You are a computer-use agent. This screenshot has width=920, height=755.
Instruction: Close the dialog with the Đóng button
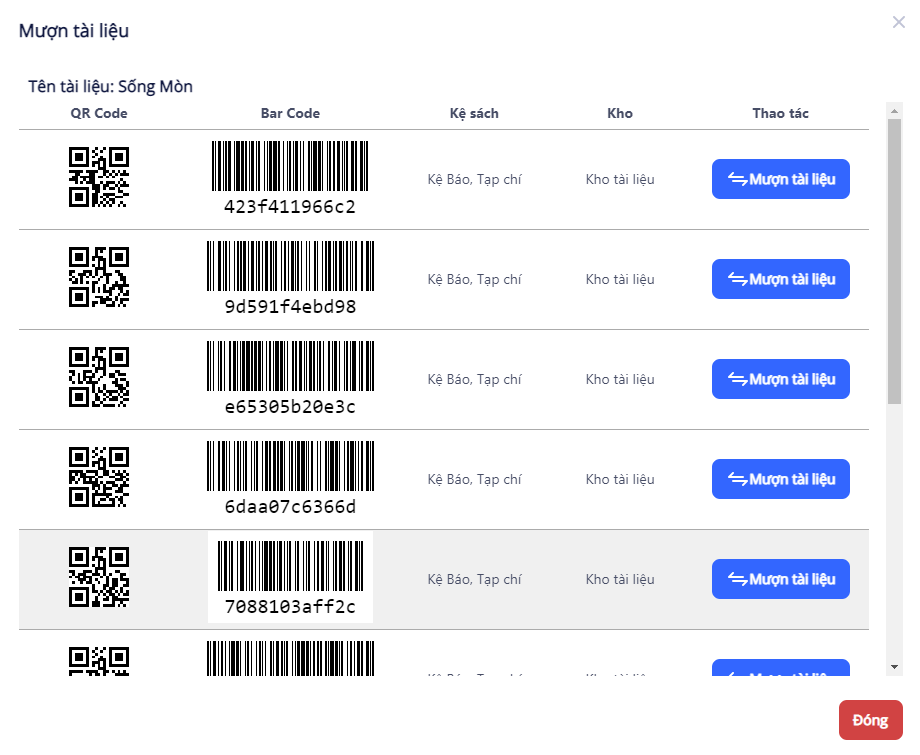[x=870, y=720]
